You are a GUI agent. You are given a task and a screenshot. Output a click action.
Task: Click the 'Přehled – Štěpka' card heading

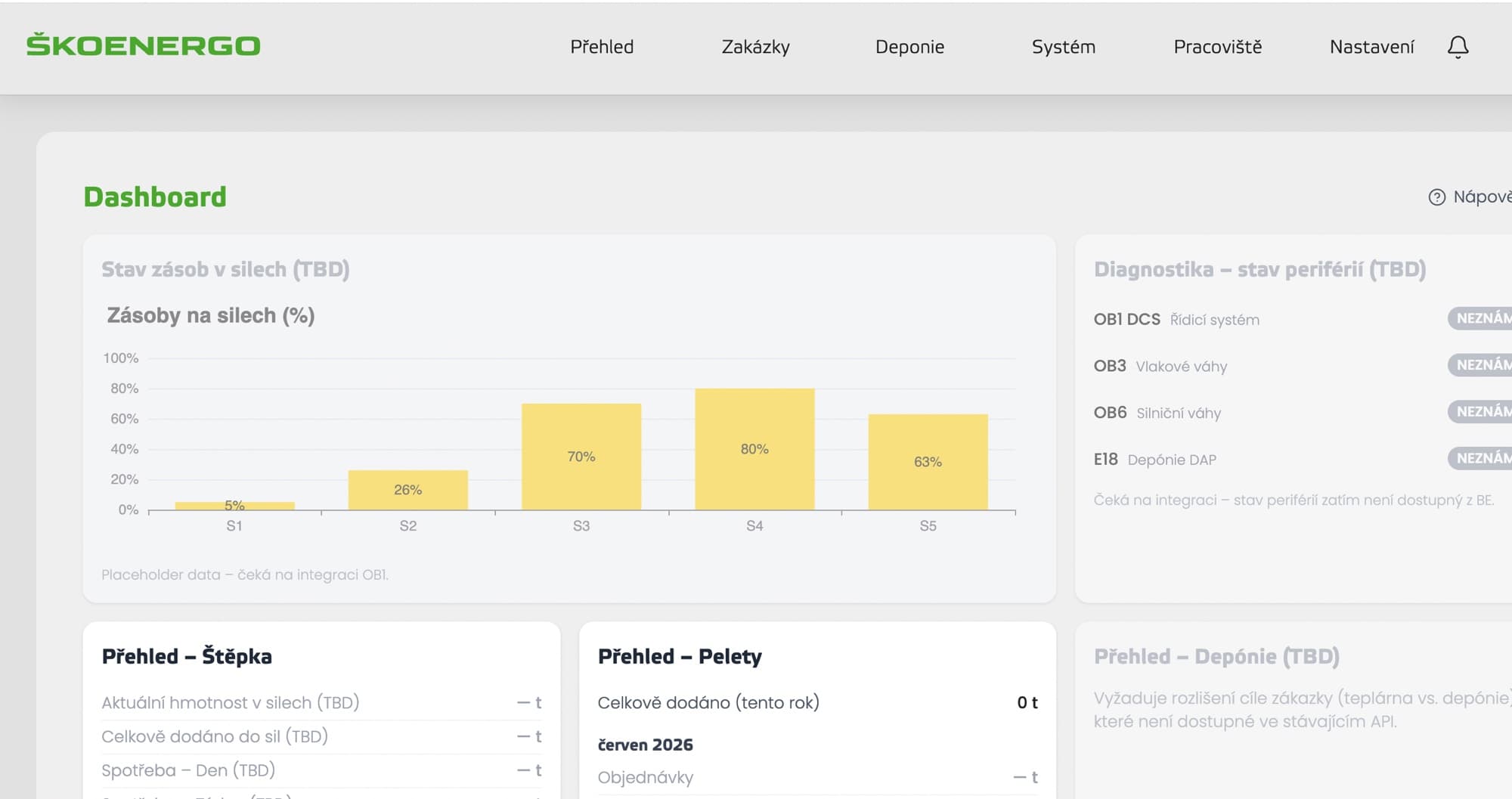click(x=187, y=656)
